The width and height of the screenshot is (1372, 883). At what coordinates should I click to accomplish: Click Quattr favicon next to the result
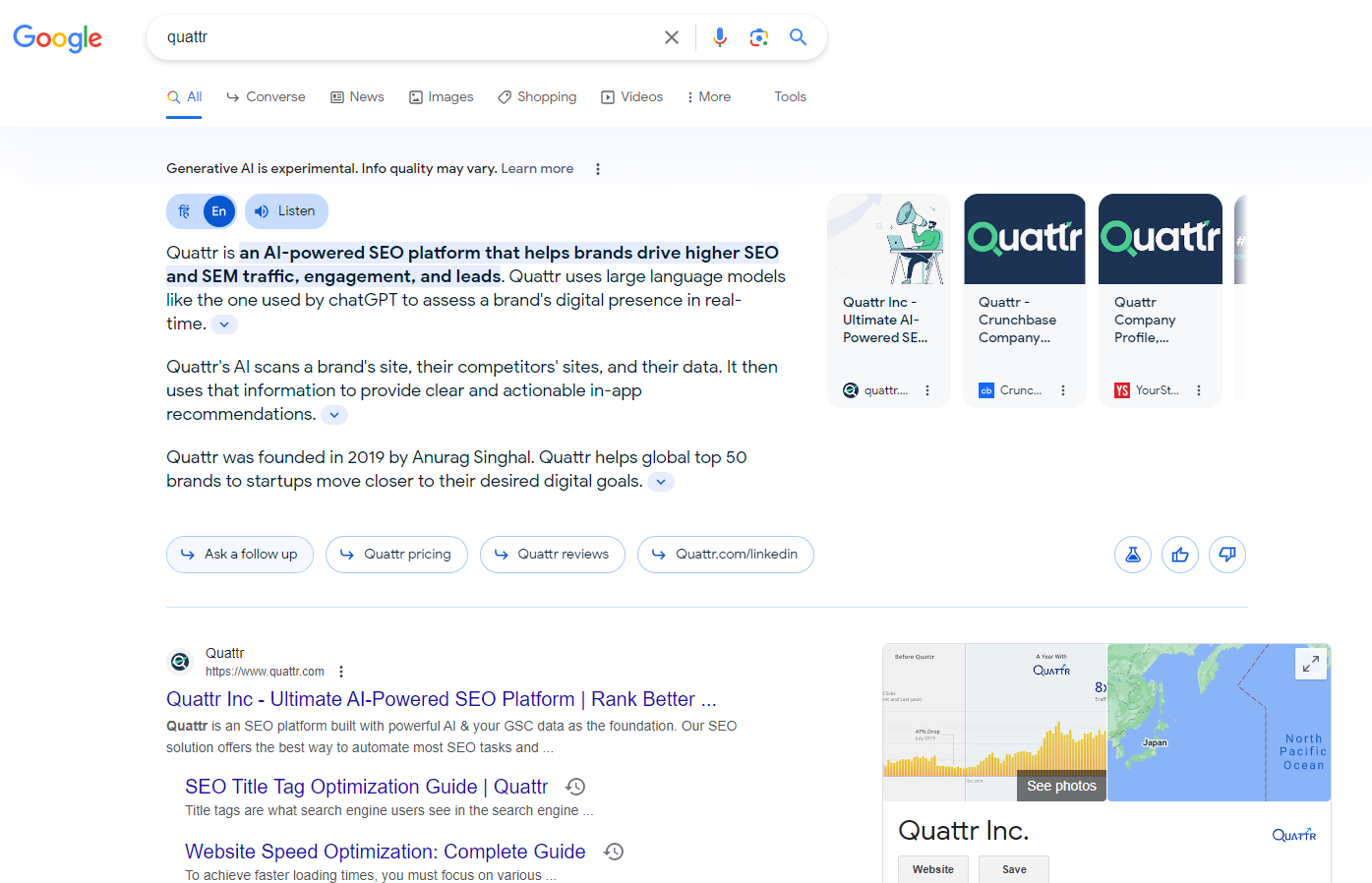click(x=180, y=662)
